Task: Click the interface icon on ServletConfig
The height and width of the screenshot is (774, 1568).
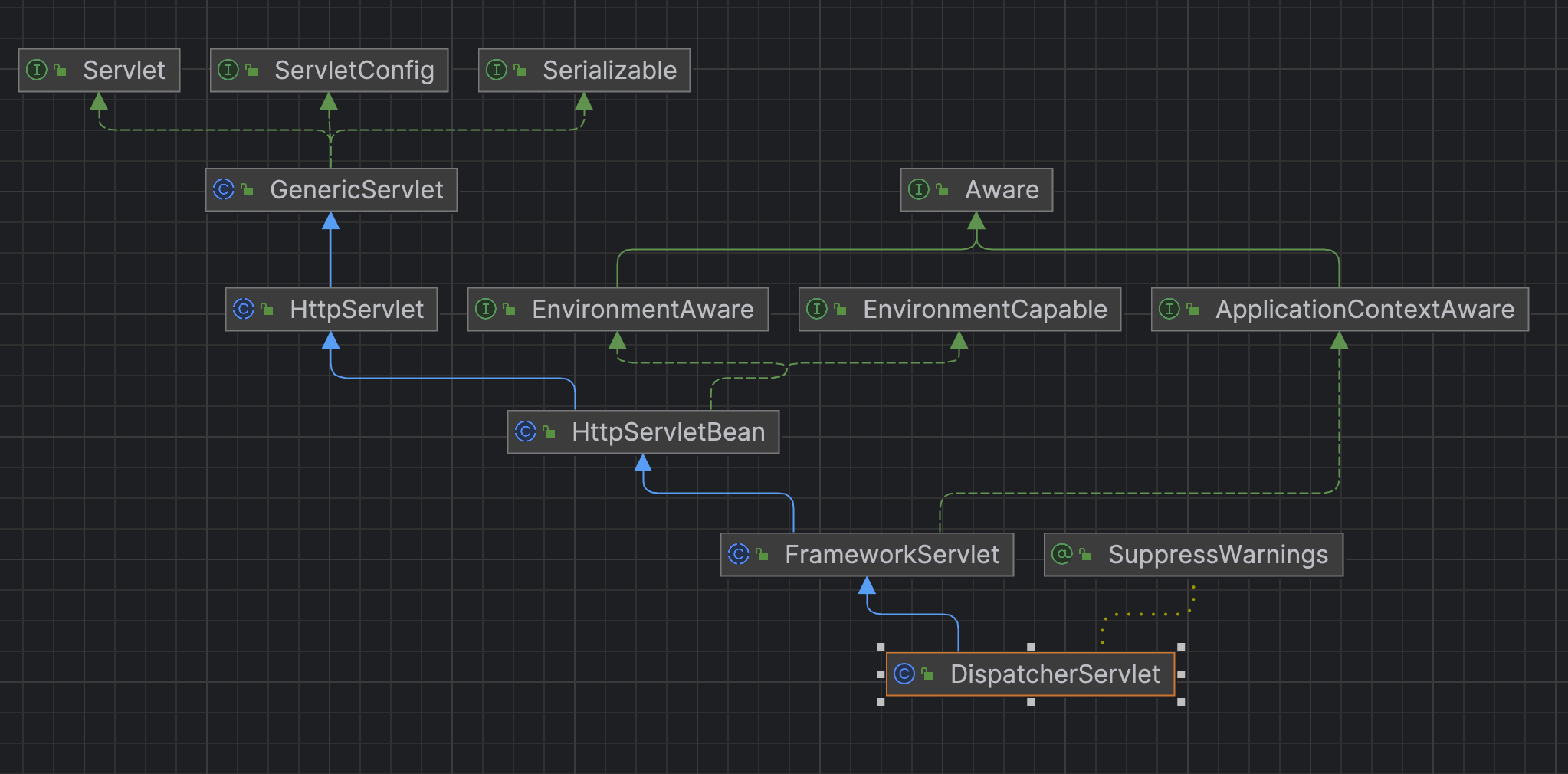Action: (x=228, y=71)
